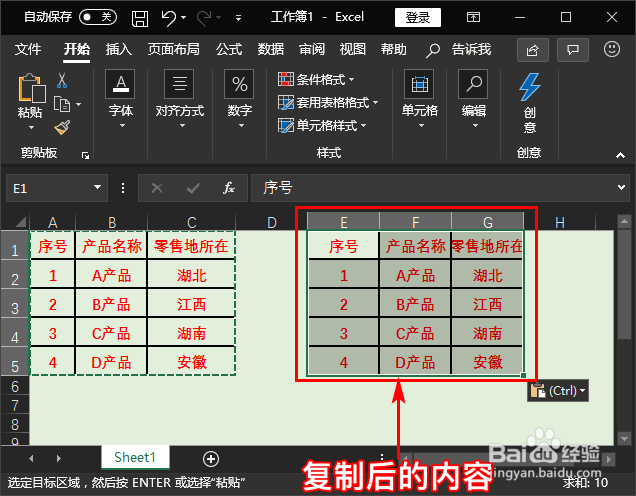
Task: Open Ribbon Display Options icon
Action: click(473, 17)
